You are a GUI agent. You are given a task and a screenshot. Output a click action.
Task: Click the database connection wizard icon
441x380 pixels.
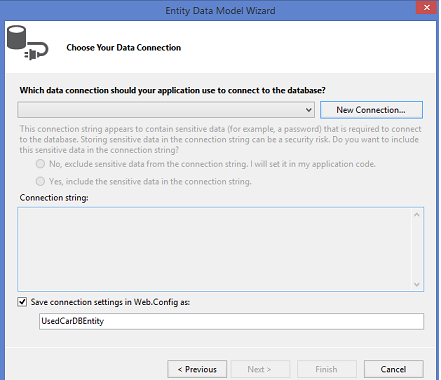(27, 43)
